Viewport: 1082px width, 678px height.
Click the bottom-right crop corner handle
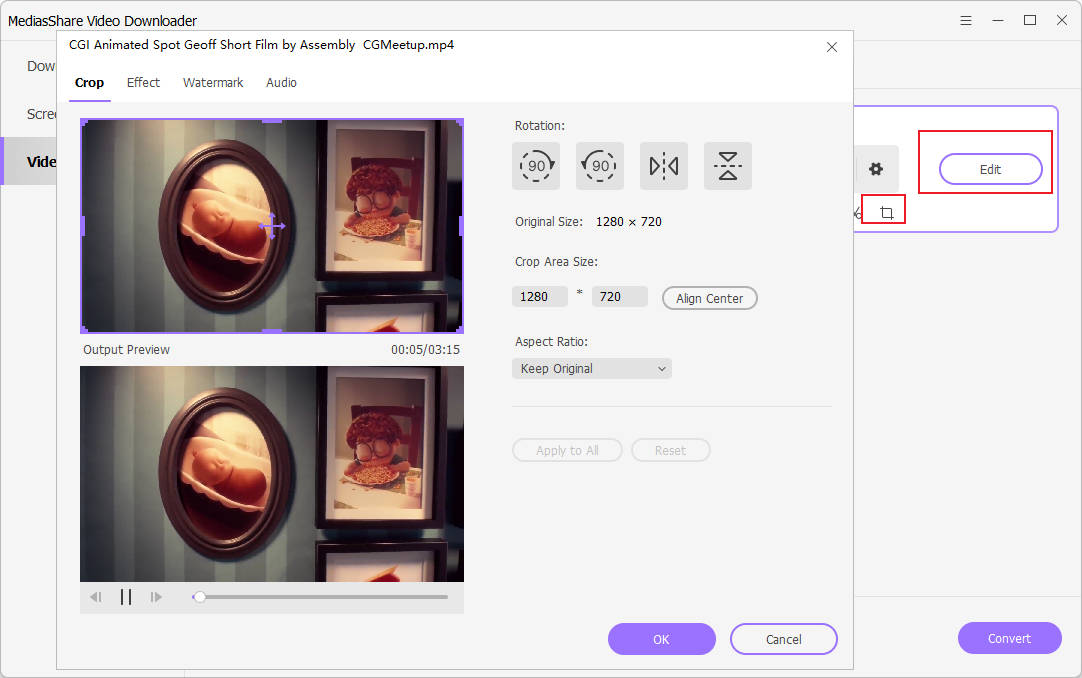[x=461, y=330]
